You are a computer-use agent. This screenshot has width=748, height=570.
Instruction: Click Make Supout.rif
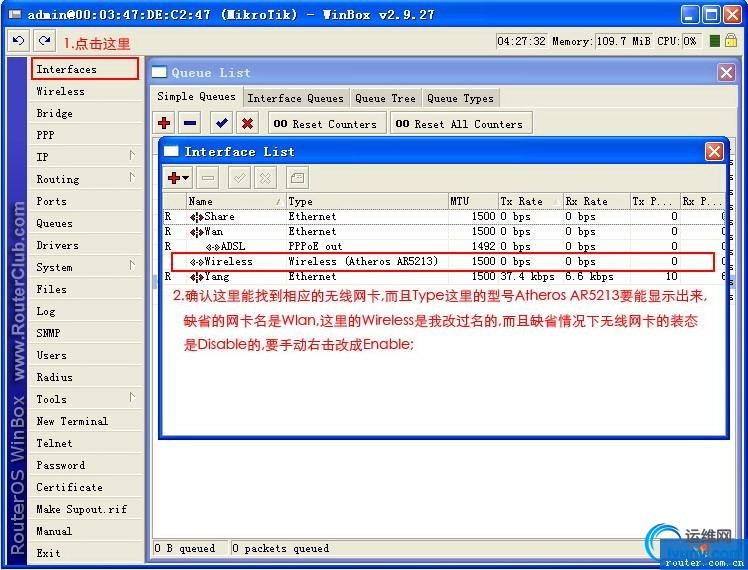(x=86, y=509)
